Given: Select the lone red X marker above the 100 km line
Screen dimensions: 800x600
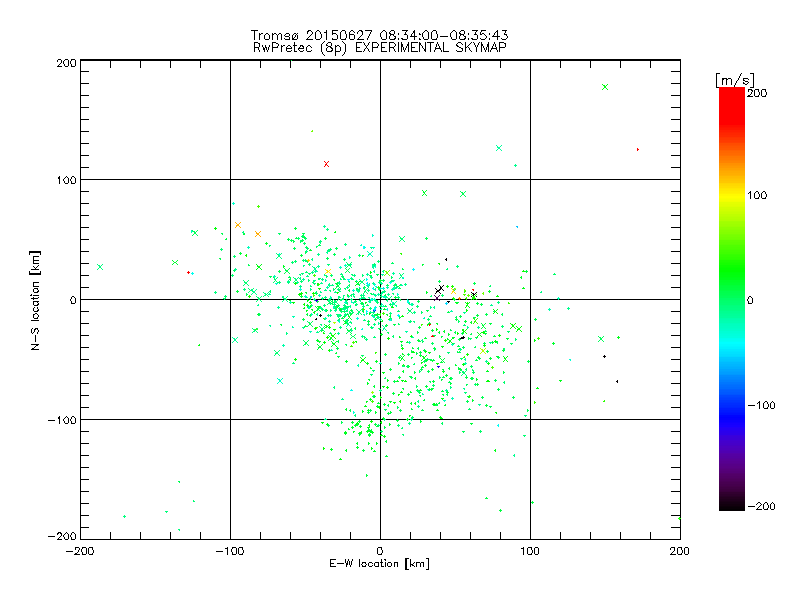Looking at the screenshot, I should click(327, 164).
